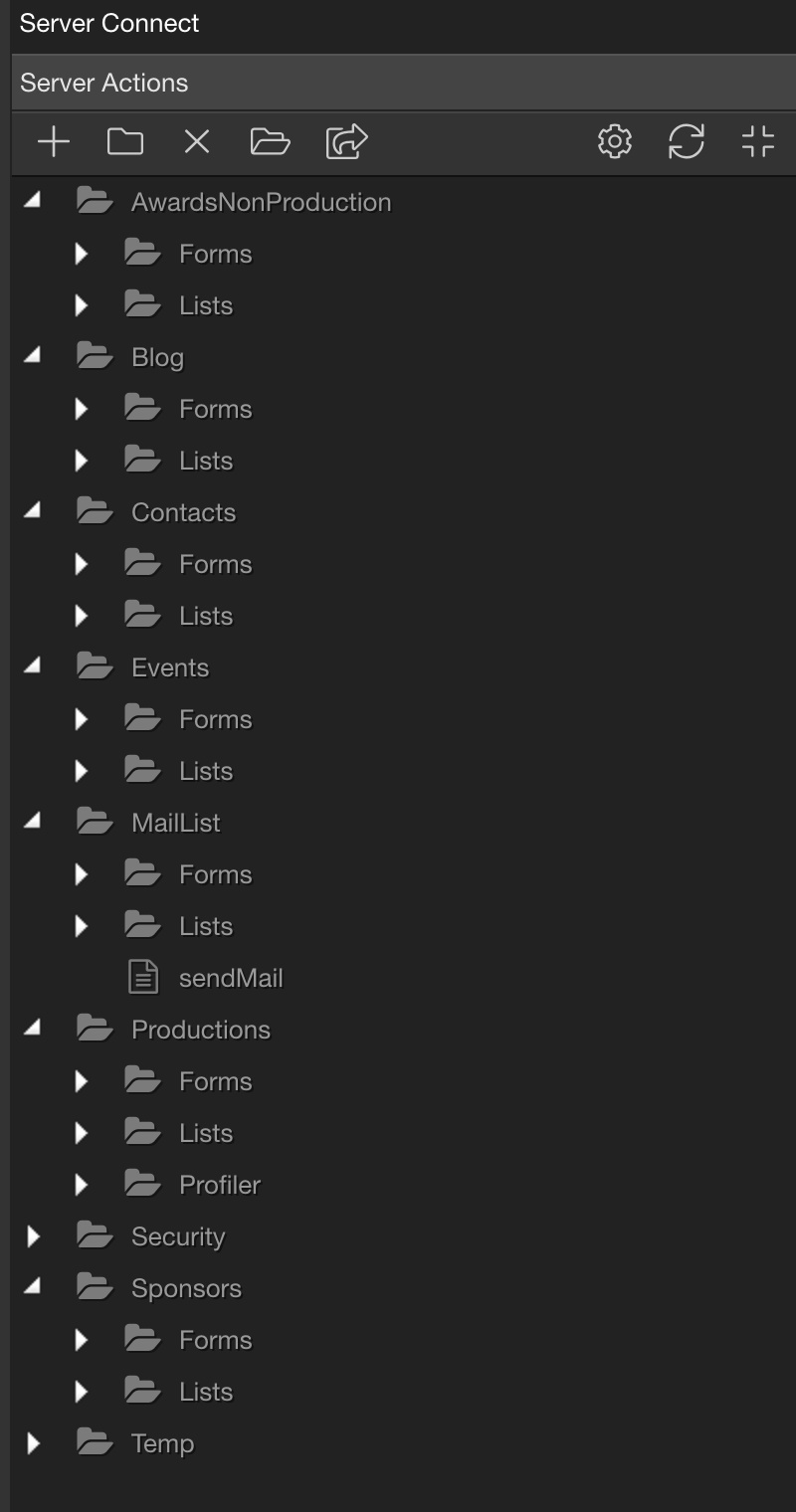Expand Forms folder under Blog
Viewport: 796px width, 1512px height.
(x=82, y=409)
